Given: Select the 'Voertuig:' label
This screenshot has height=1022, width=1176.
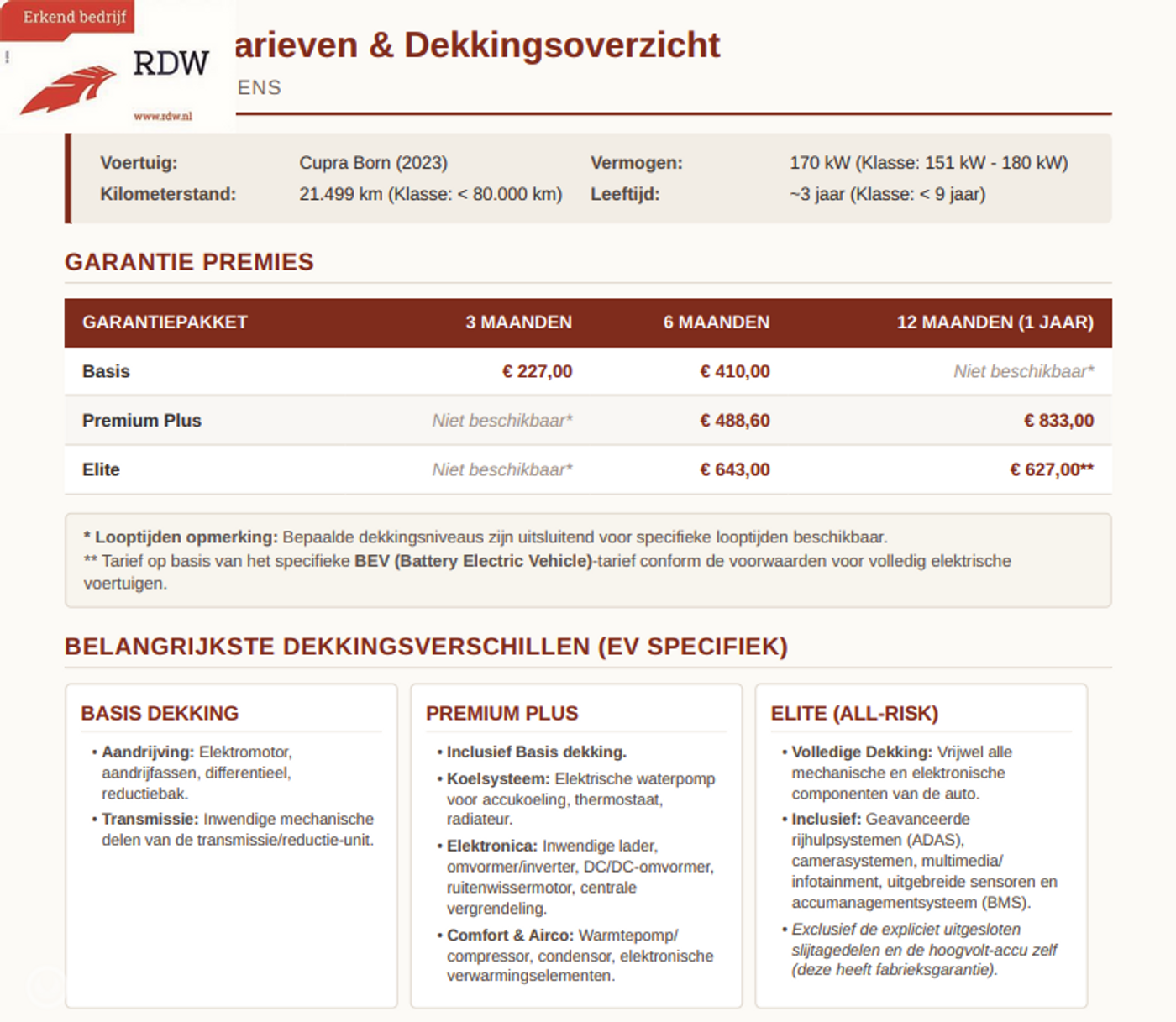Looking at the screenshot, I should (139, 163).
